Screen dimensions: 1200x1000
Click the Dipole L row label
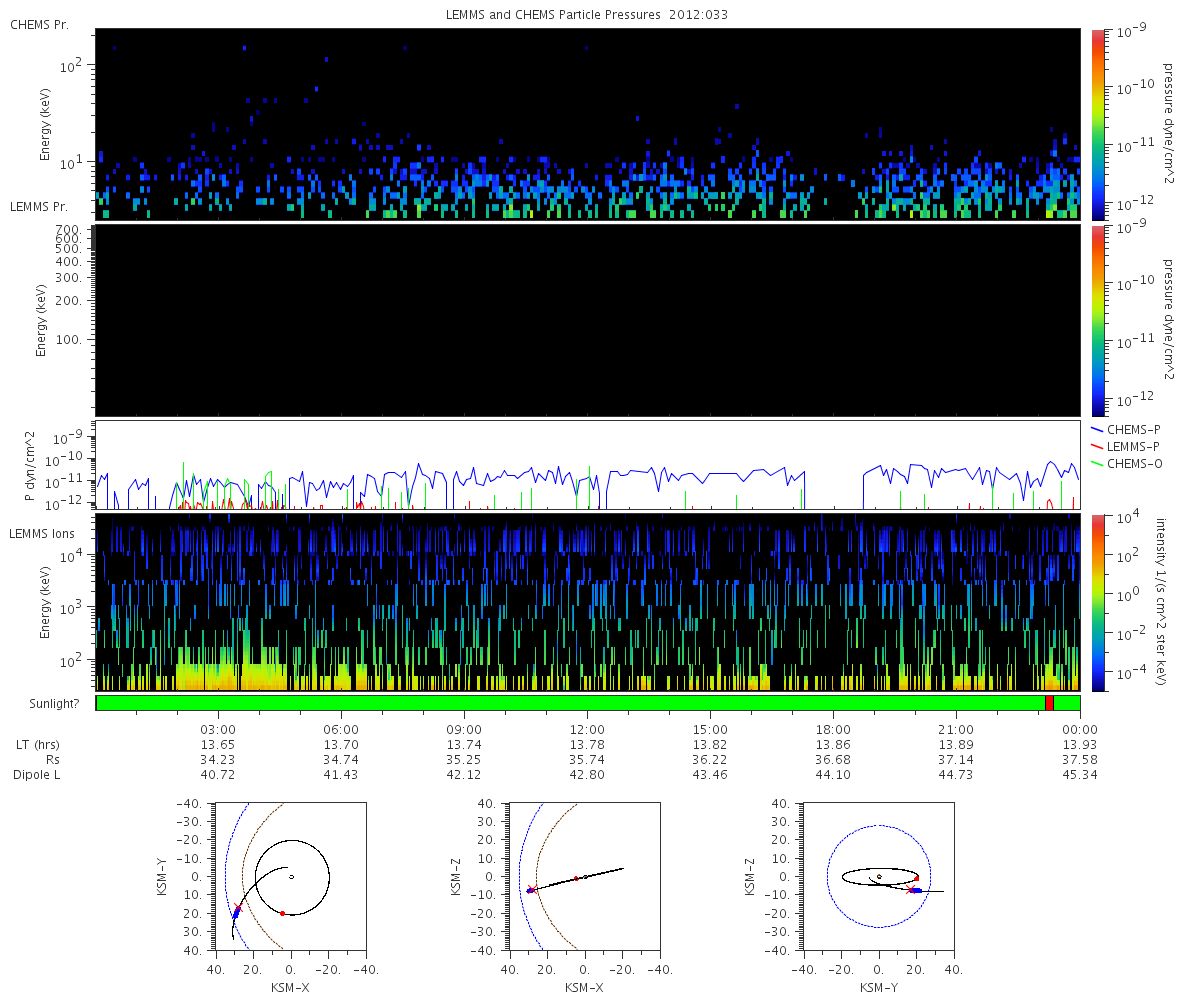[39, 775]
